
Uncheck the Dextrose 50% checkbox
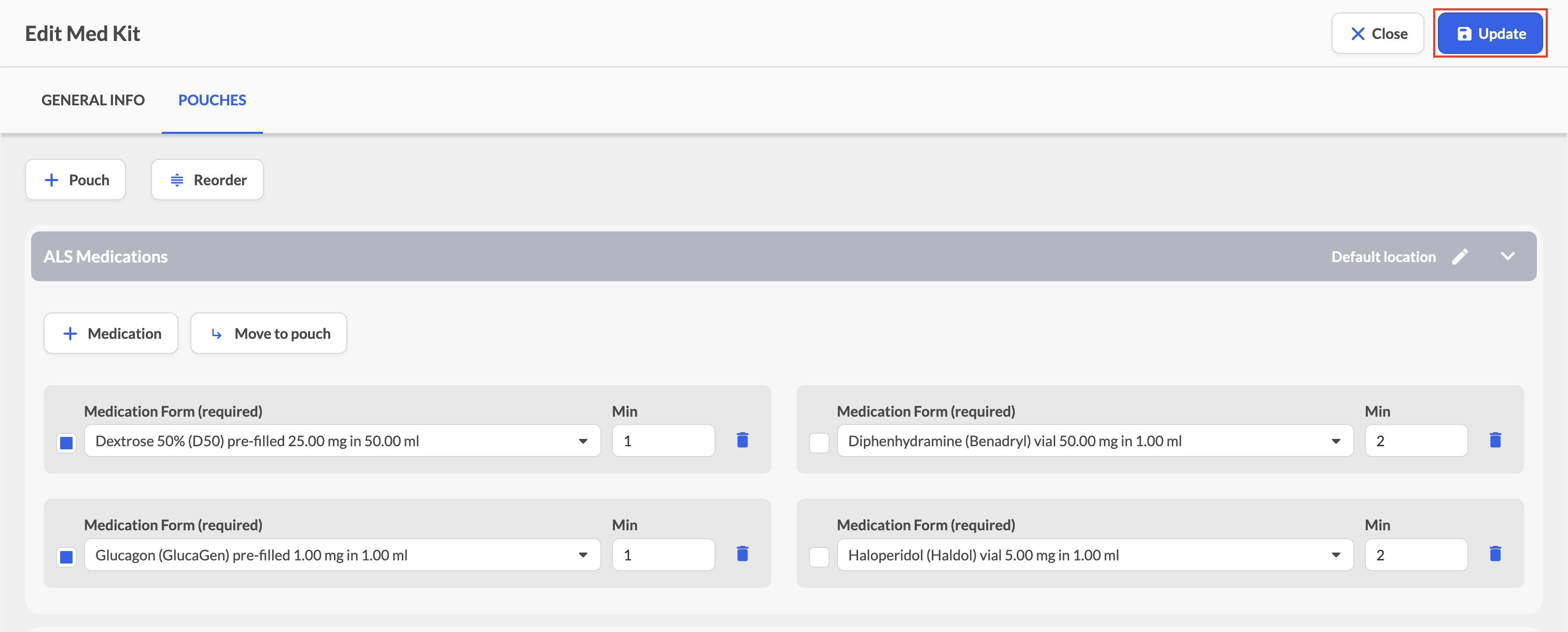click(x=66, y=443)
